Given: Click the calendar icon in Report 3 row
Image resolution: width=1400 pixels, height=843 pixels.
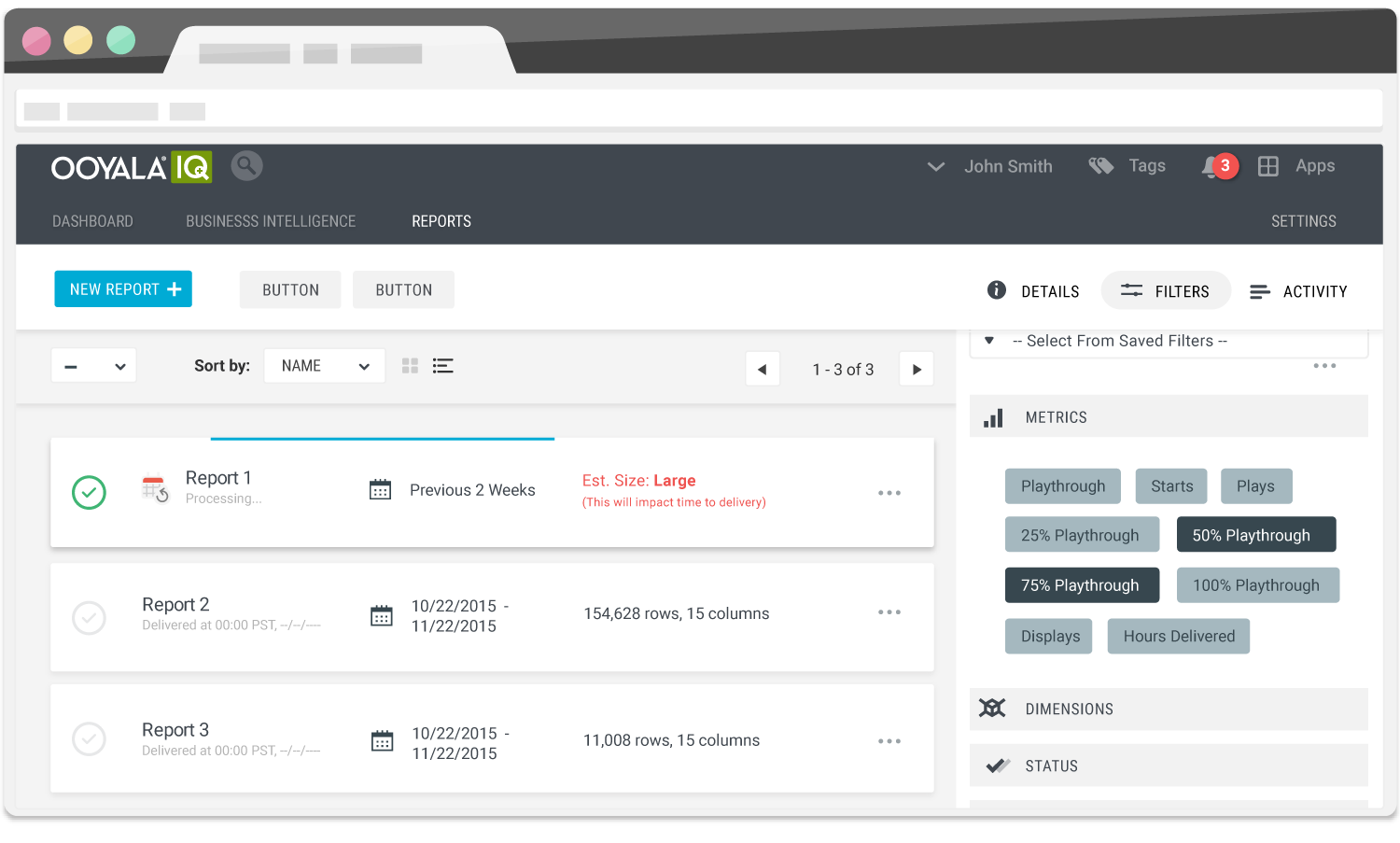Looking at the screenshot, I should click(x=382, y=741).
